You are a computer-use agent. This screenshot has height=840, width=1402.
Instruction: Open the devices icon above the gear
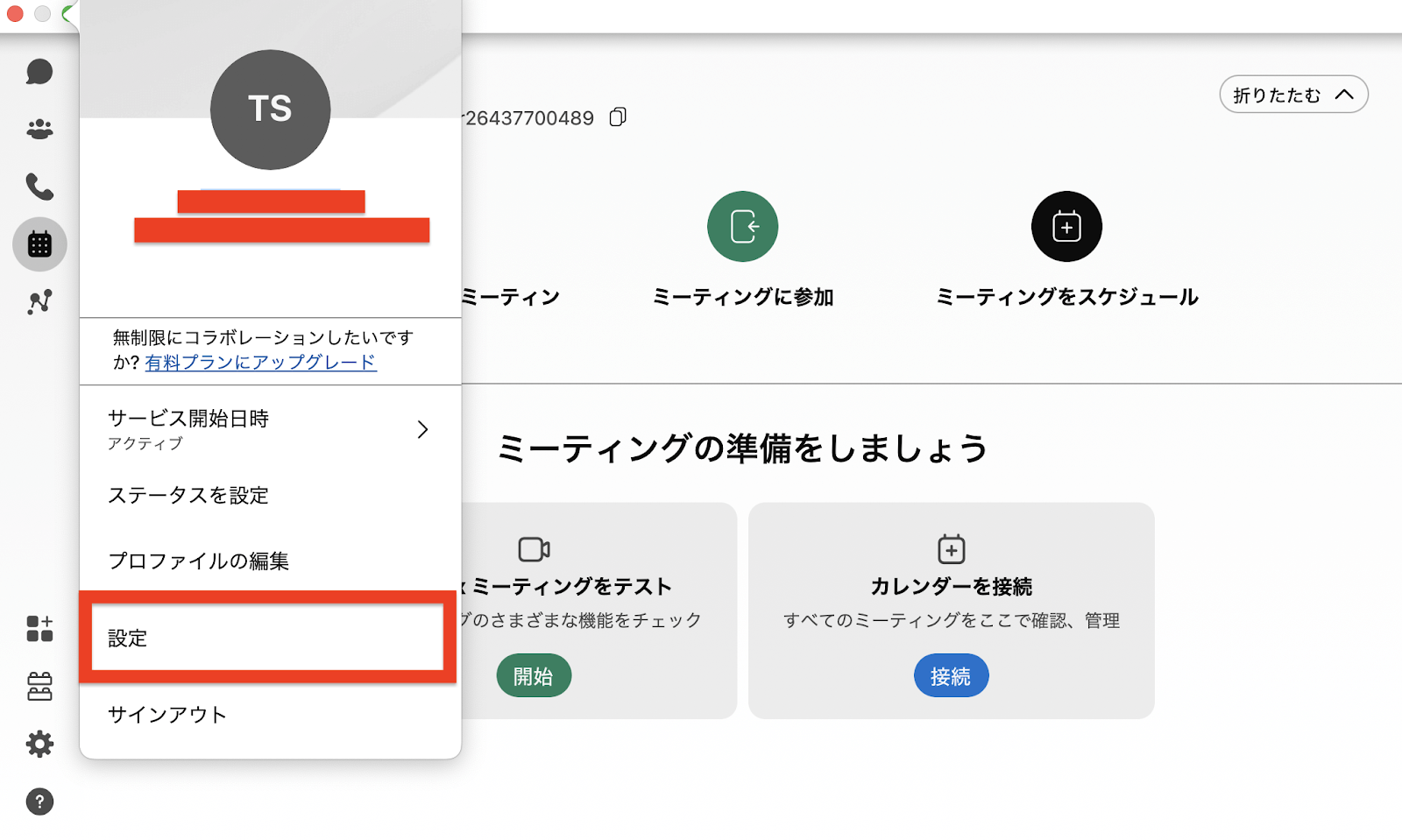pos(39,687)
